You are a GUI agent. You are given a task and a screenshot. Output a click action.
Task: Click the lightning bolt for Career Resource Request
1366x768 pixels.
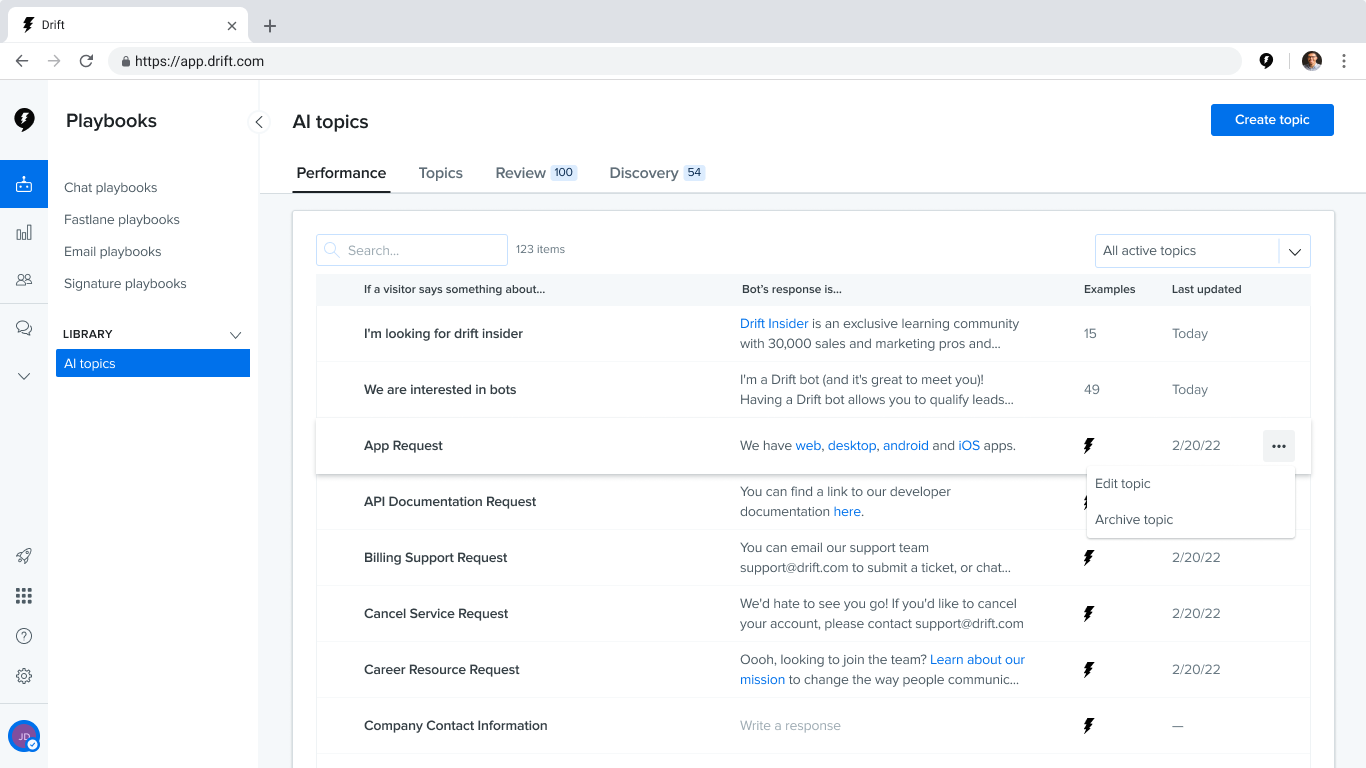click(x=1089, y=670)
